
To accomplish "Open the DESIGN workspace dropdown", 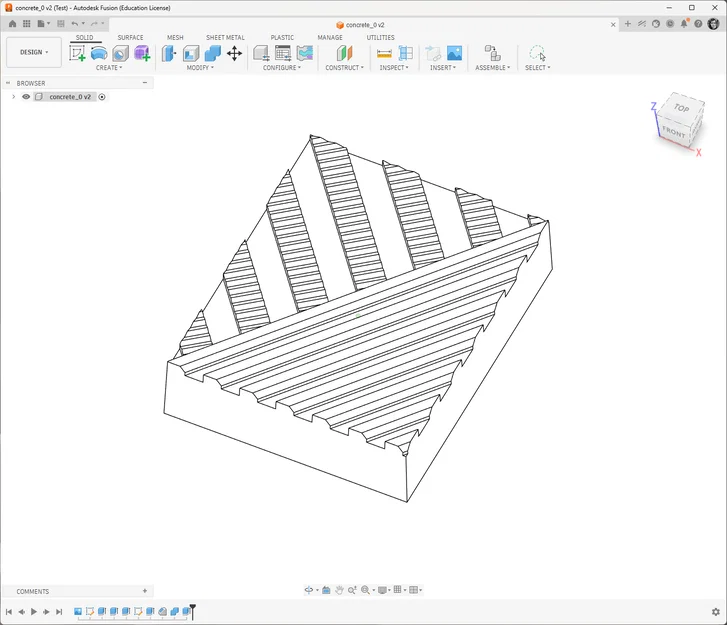I will [x=34, y=52].
